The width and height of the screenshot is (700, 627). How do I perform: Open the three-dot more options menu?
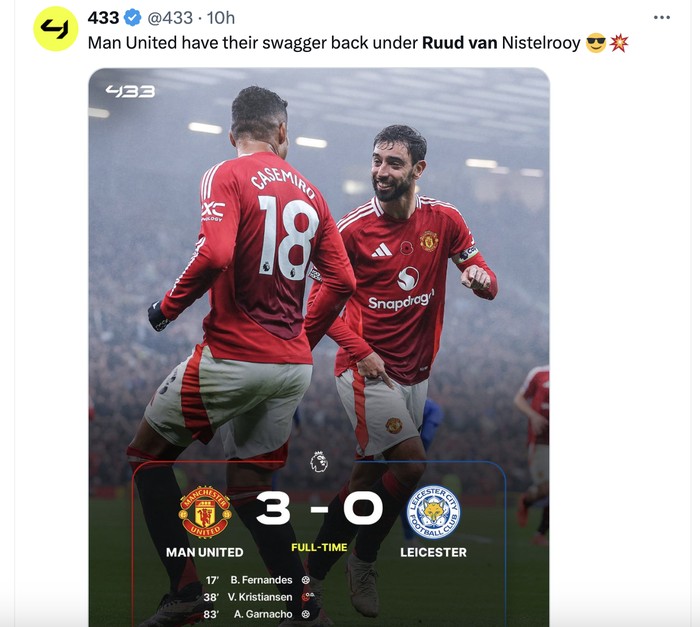coord(662,17)
